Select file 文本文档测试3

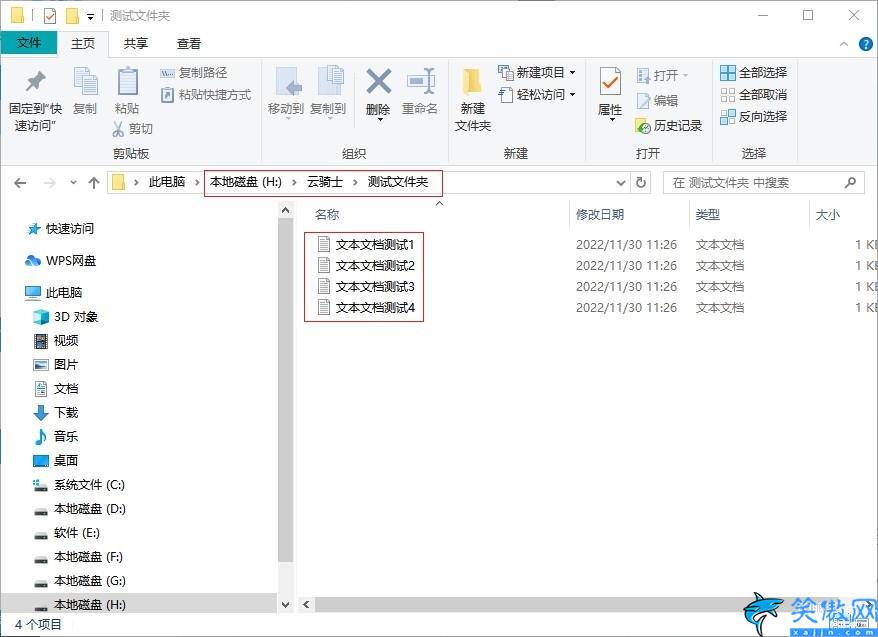pyautogui.click(x=365, y=287)
